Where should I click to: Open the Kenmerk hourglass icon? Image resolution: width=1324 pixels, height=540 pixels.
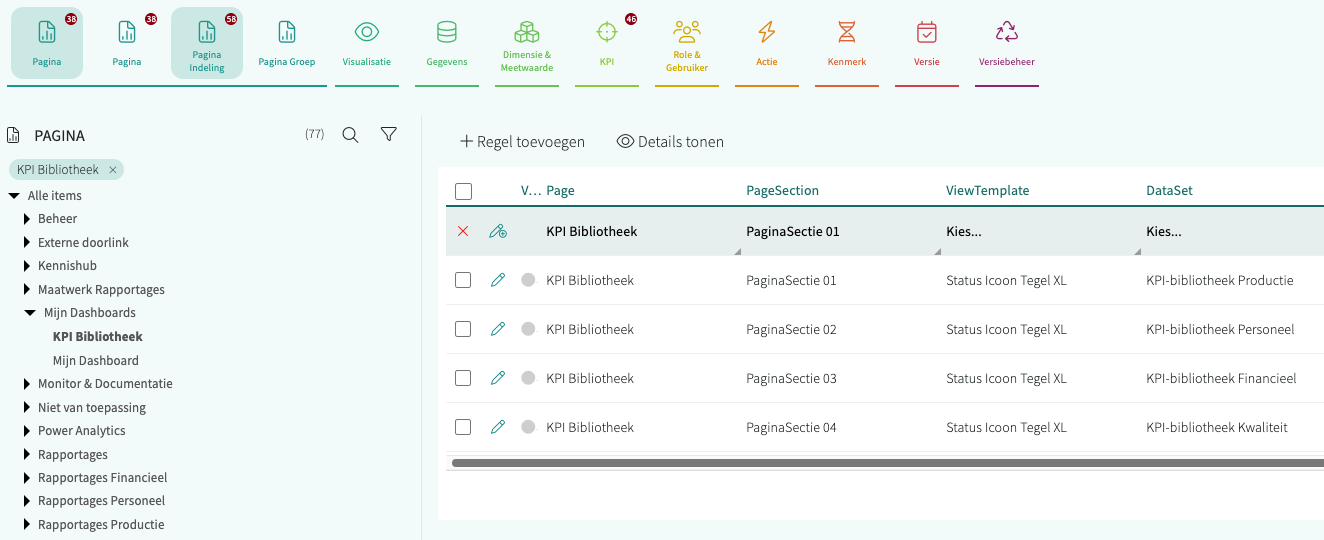click(x=847, y=33)
